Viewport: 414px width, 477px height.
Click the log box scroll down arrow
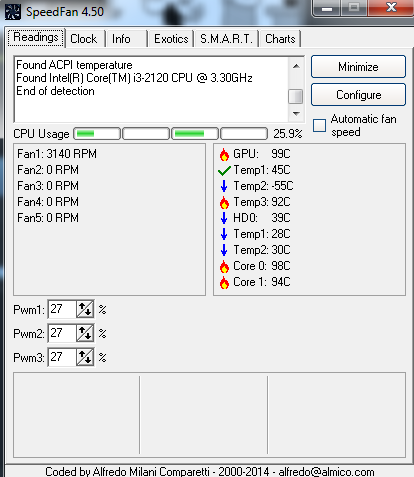pyautogui.click(x=296, y=114)
